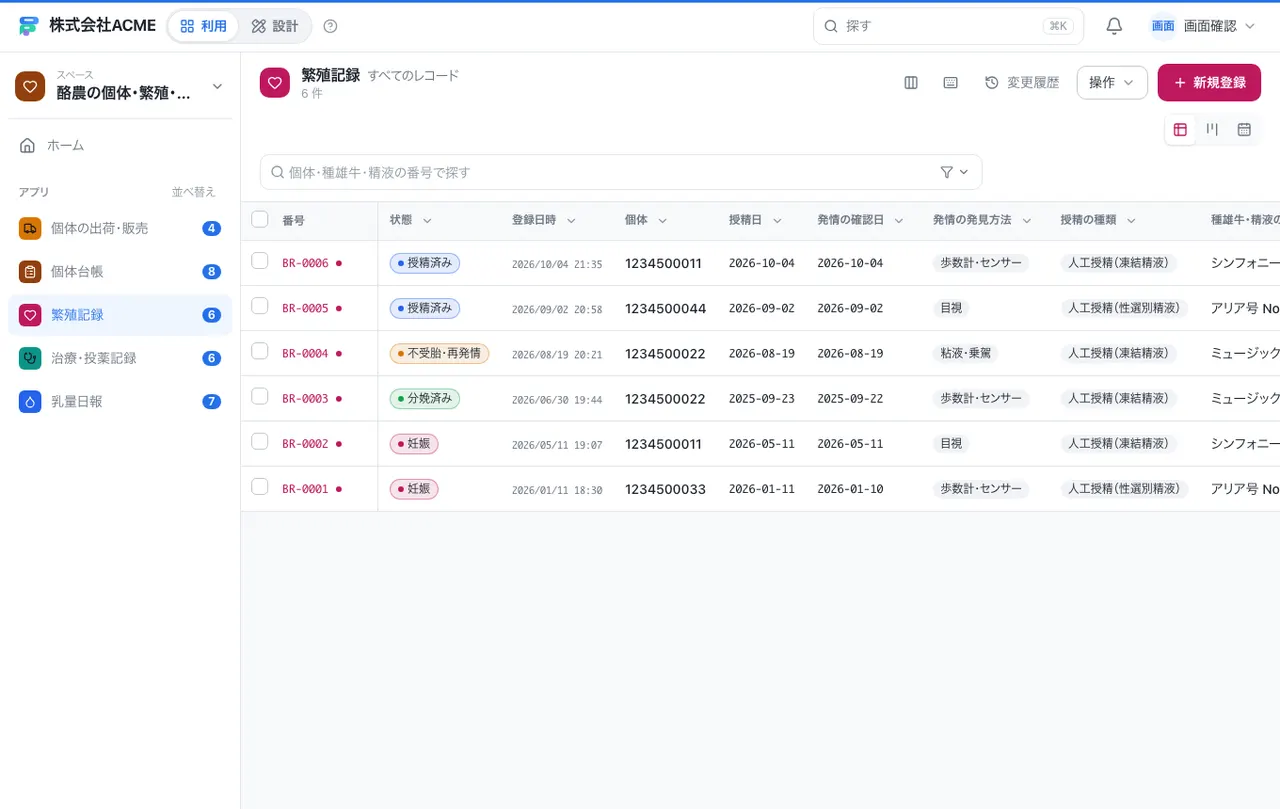Click 並べ替え in the sidebar
The width and height of the screenshot is (1280, 809).
tap(193, 192)
